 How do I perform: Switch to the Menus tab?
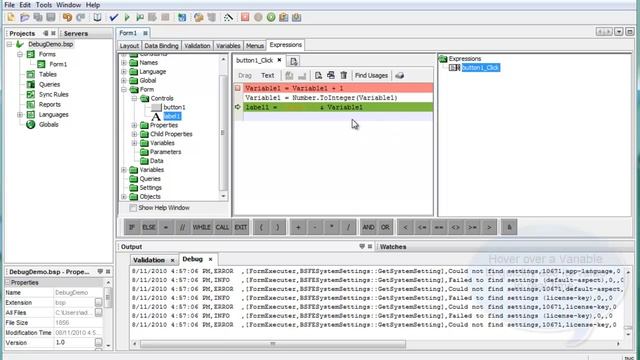point(255,46)
